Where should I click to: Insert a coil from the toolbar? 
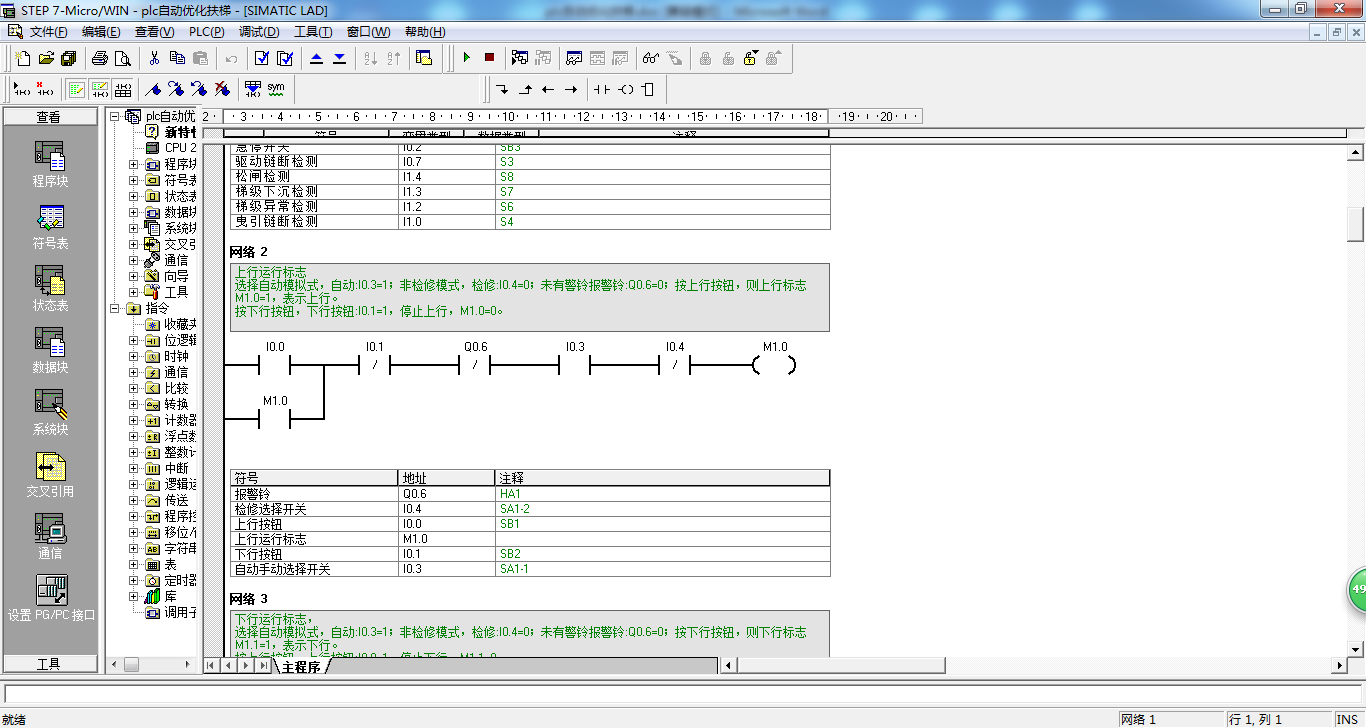pyautogui.click(x=625, y=89)
